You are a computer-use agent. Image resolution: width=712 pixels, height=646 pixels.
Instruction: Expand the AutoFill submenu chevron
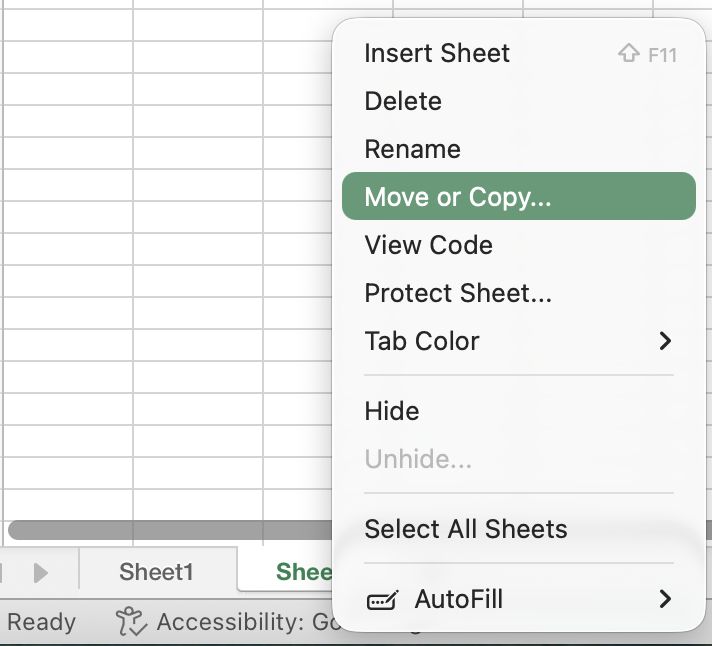coord(665,599)
